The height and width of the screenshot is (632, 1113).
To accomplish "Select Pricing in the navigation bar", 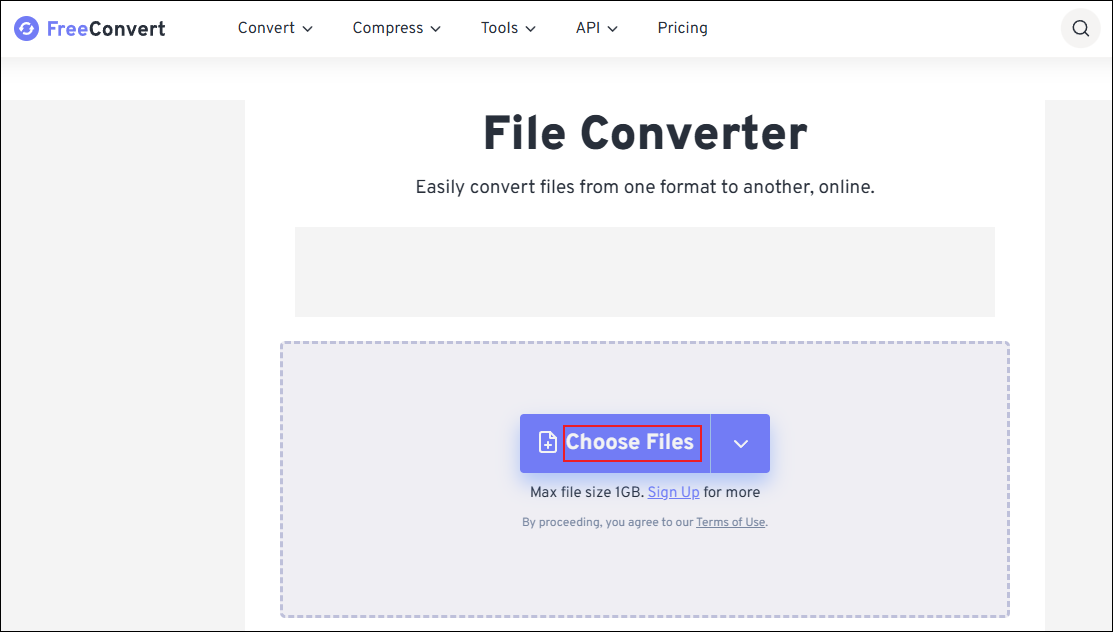I will click(682, 28).
